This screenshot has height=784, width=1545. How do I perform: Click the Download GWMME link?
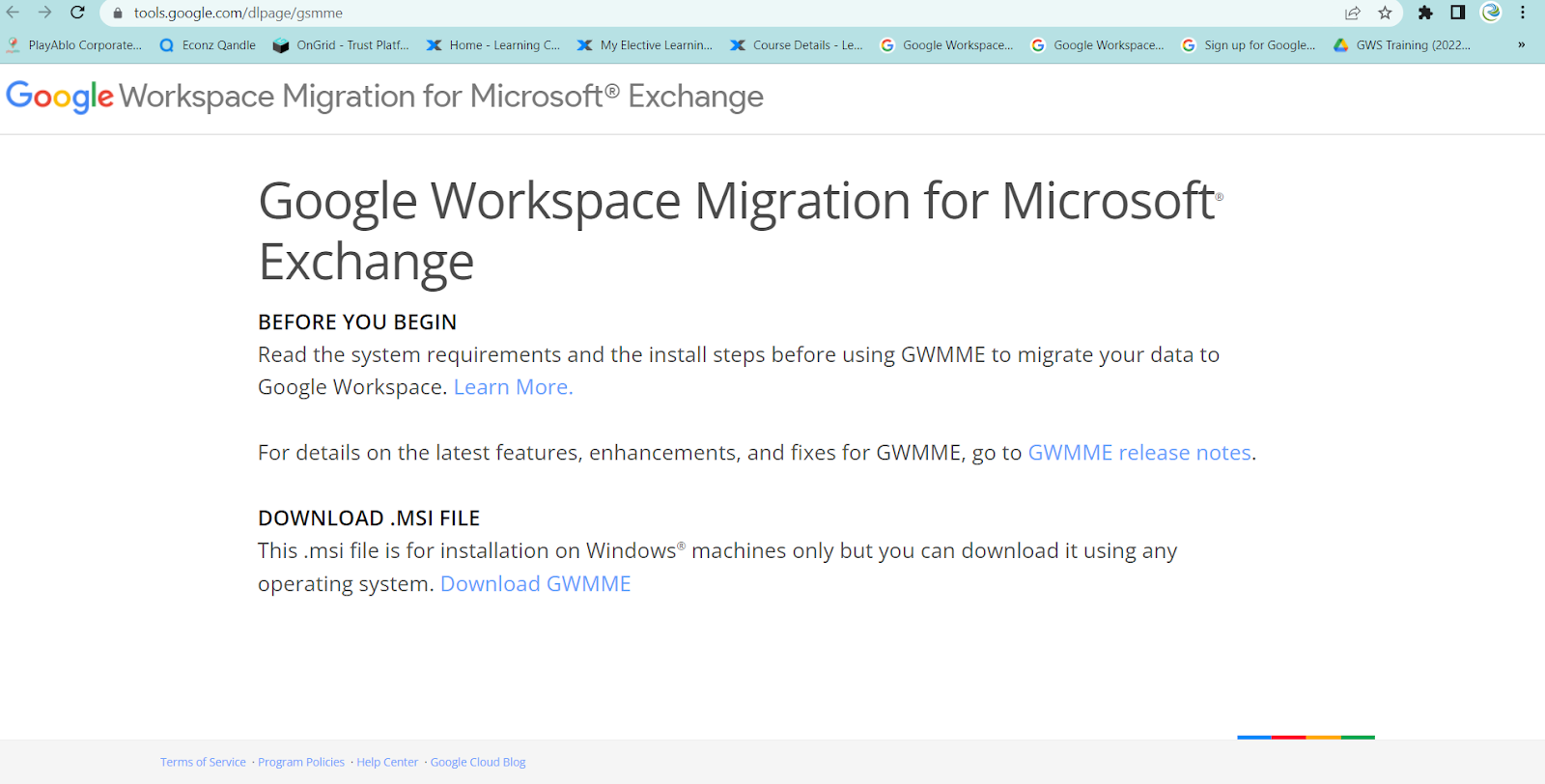coord(536,584)
